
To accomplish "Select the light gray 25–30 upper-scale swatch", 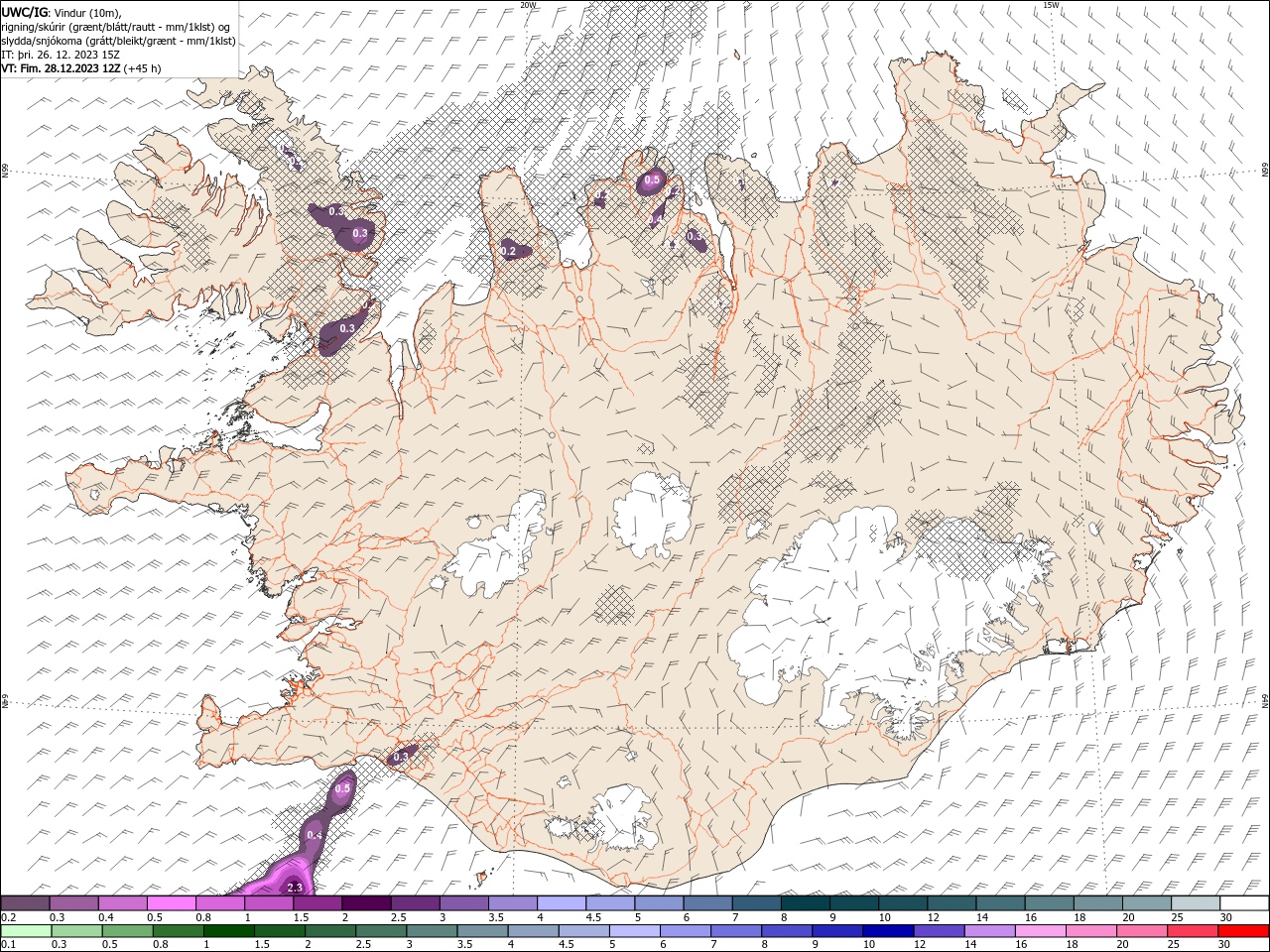I will [1194, 903].
